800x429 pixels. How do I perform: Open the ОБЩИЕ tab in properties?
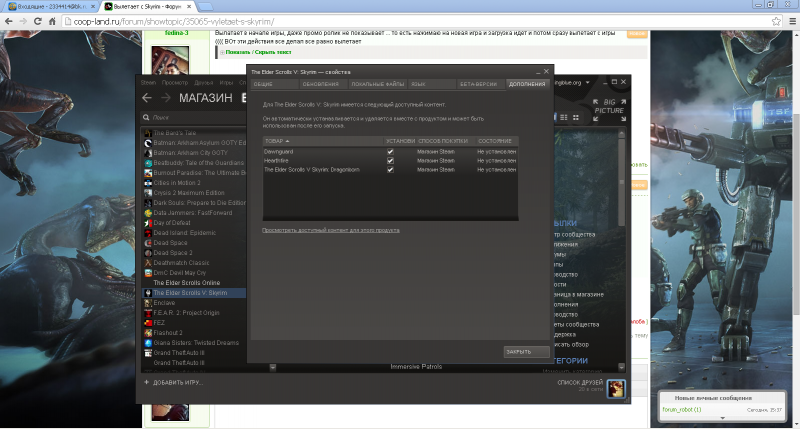pyautogui.click(x=274, y=84)
